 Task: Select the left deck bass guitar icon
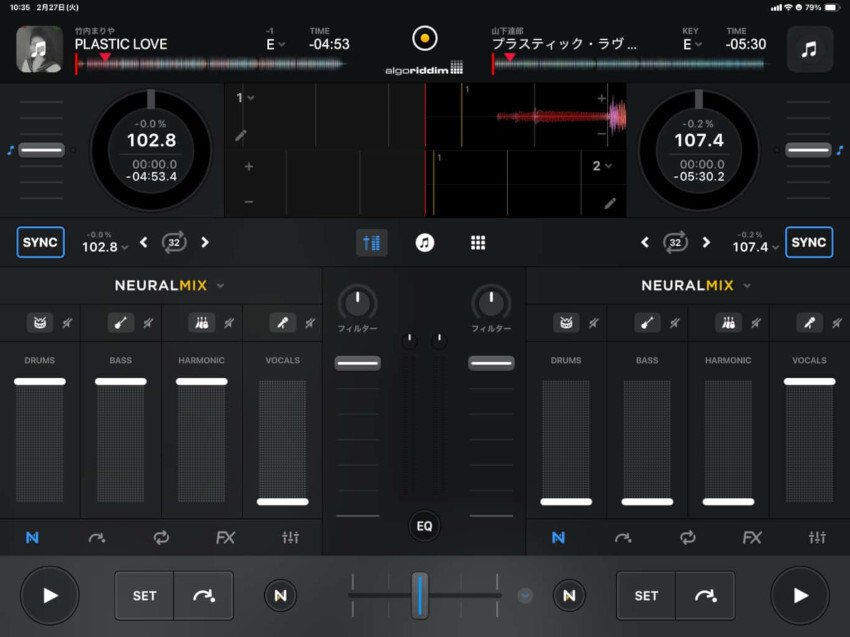(x=121, y=323)
